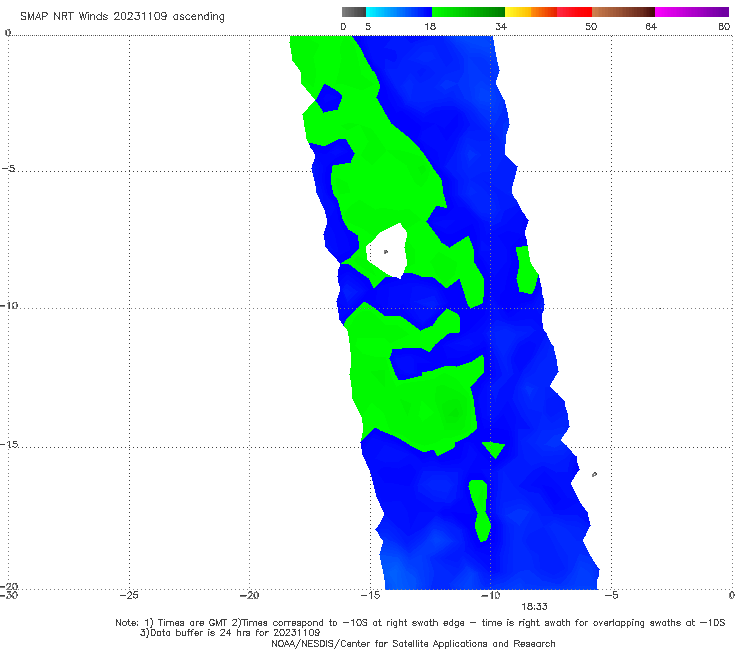Click the gray segment of the color bar
740x650 pixels.
(353, 12)
